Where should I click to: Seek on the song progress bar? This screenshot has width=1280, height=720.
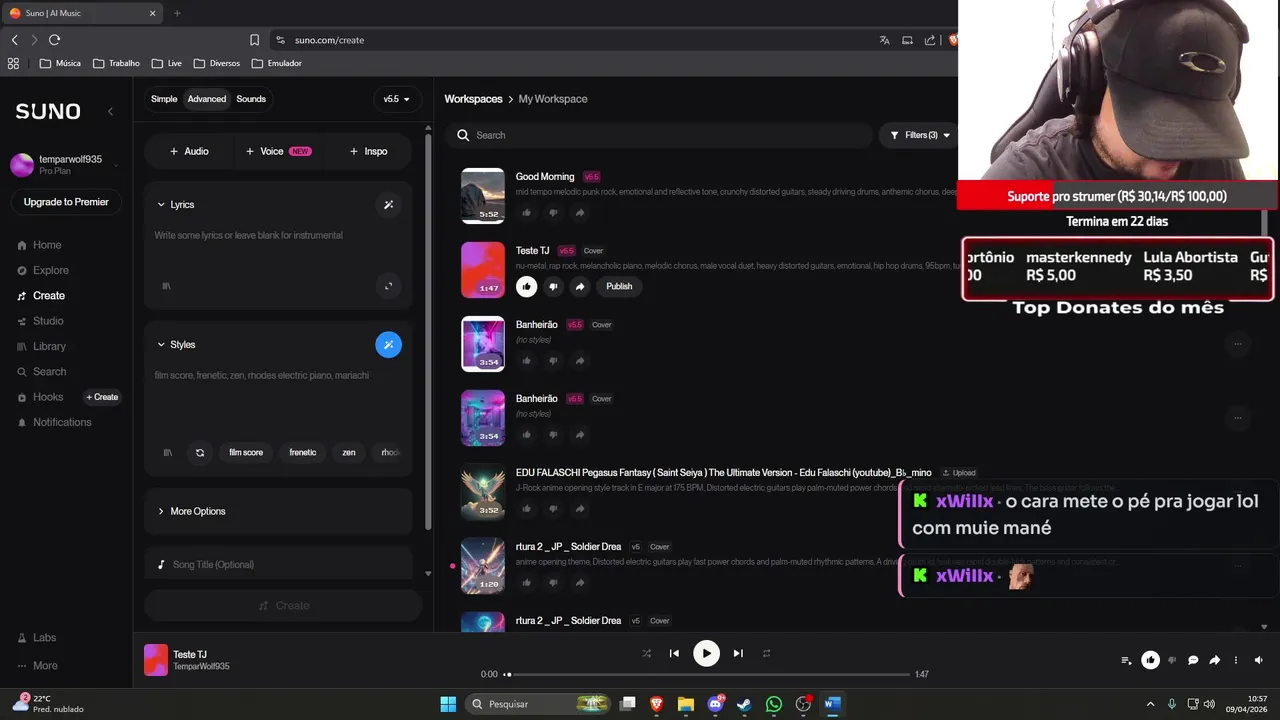(x=708, y=674)
